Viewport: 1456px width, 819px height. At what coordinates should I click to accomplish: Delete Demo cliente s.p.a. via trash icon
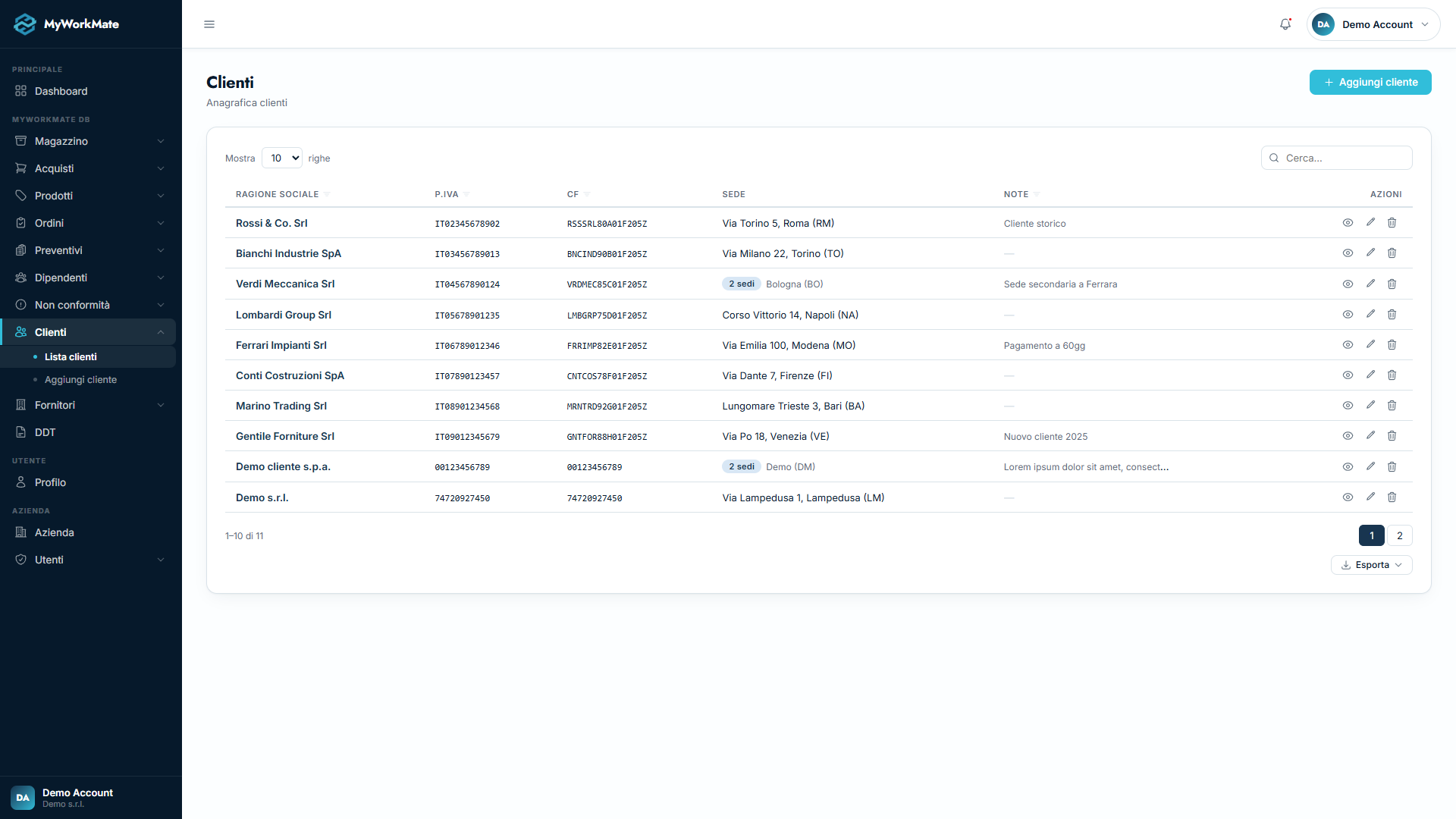(1392, 467)
